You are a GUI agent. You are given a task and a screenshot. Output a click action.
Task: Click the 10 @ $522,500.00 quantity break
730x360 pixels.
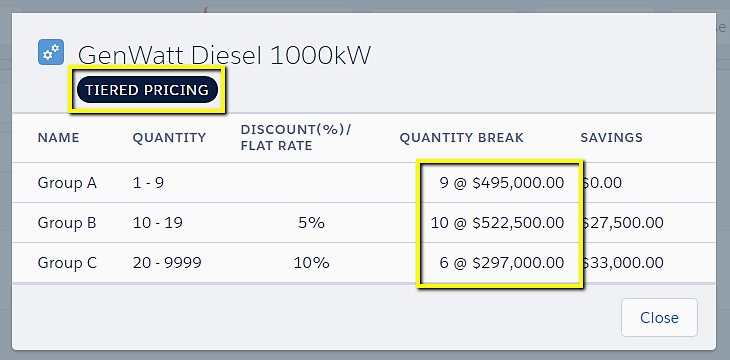(x=497, y=223)
